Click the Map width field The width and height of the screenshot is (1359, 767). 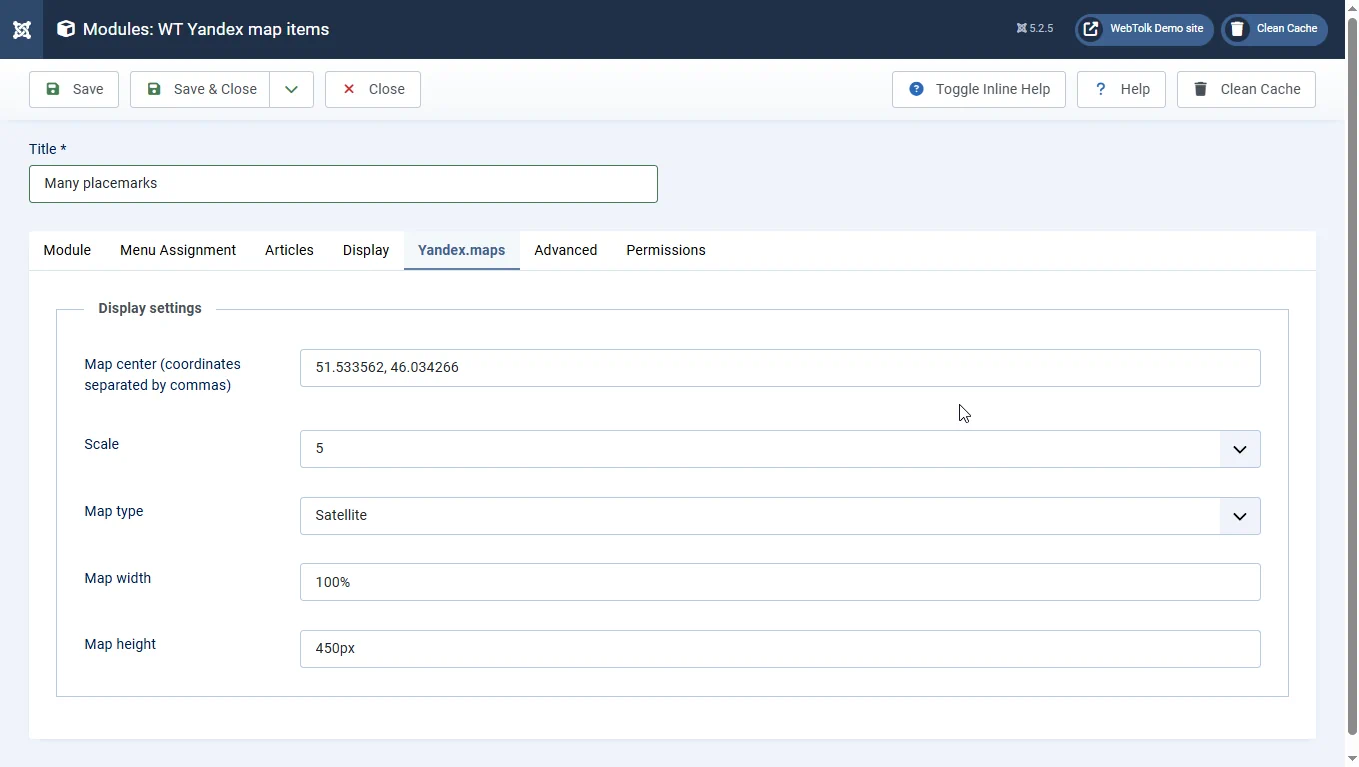[x=780, y=582]
